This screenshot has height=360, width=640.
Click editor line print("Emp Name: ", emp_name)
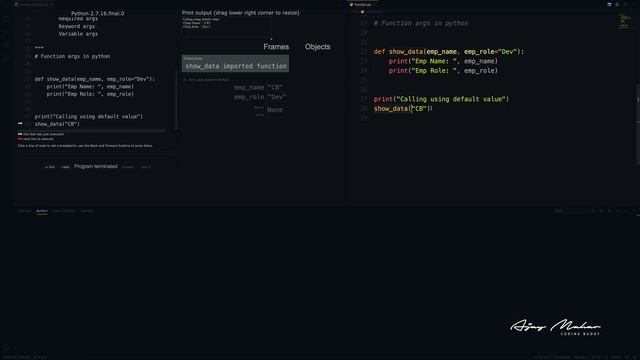pyautogui.click(x=443, y=61)
